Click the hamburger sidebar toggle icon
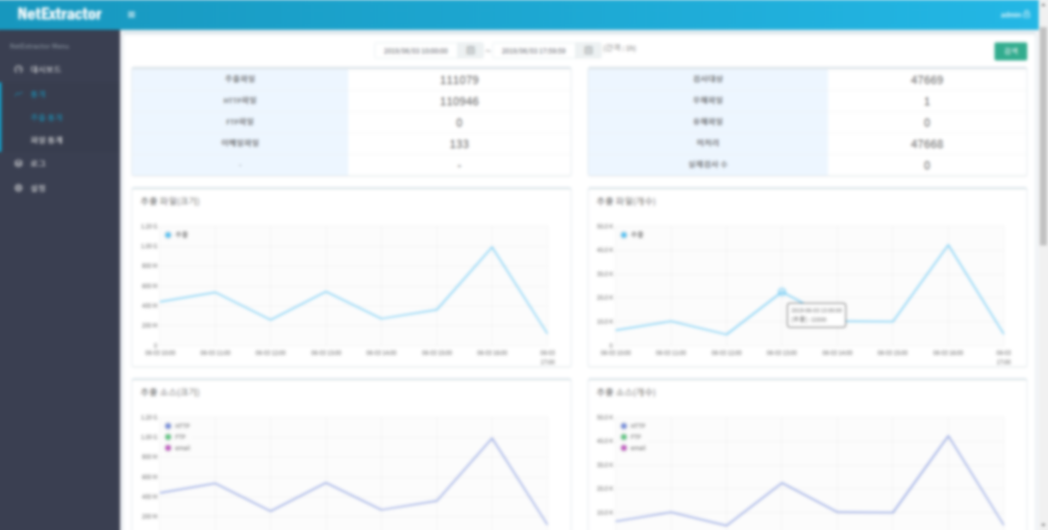Image resolution: width=1048 pixels, height=530 pixels. 132,15
